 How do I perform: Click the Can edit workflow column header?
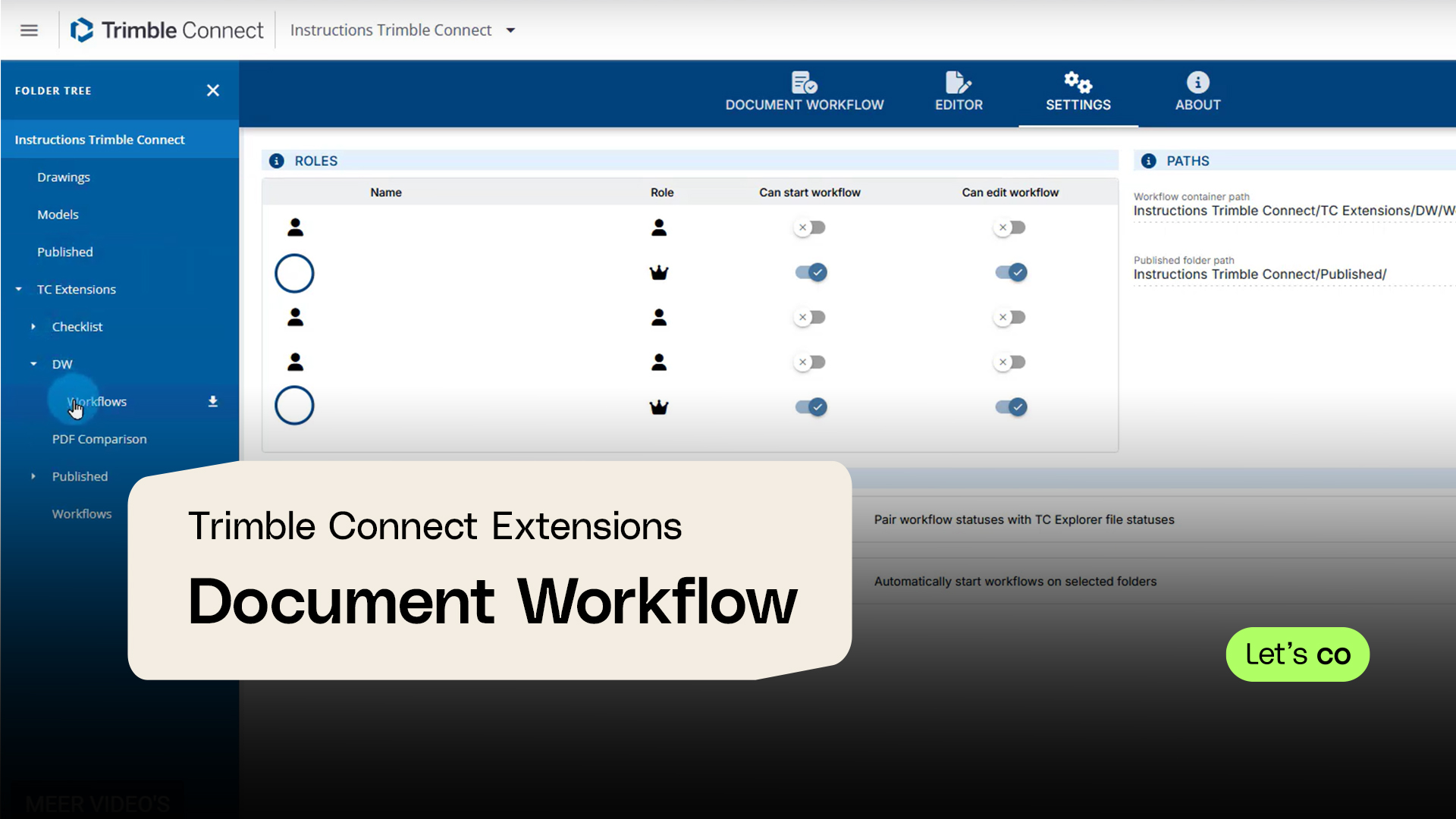pyautogui.click(x=1010, y=193)
